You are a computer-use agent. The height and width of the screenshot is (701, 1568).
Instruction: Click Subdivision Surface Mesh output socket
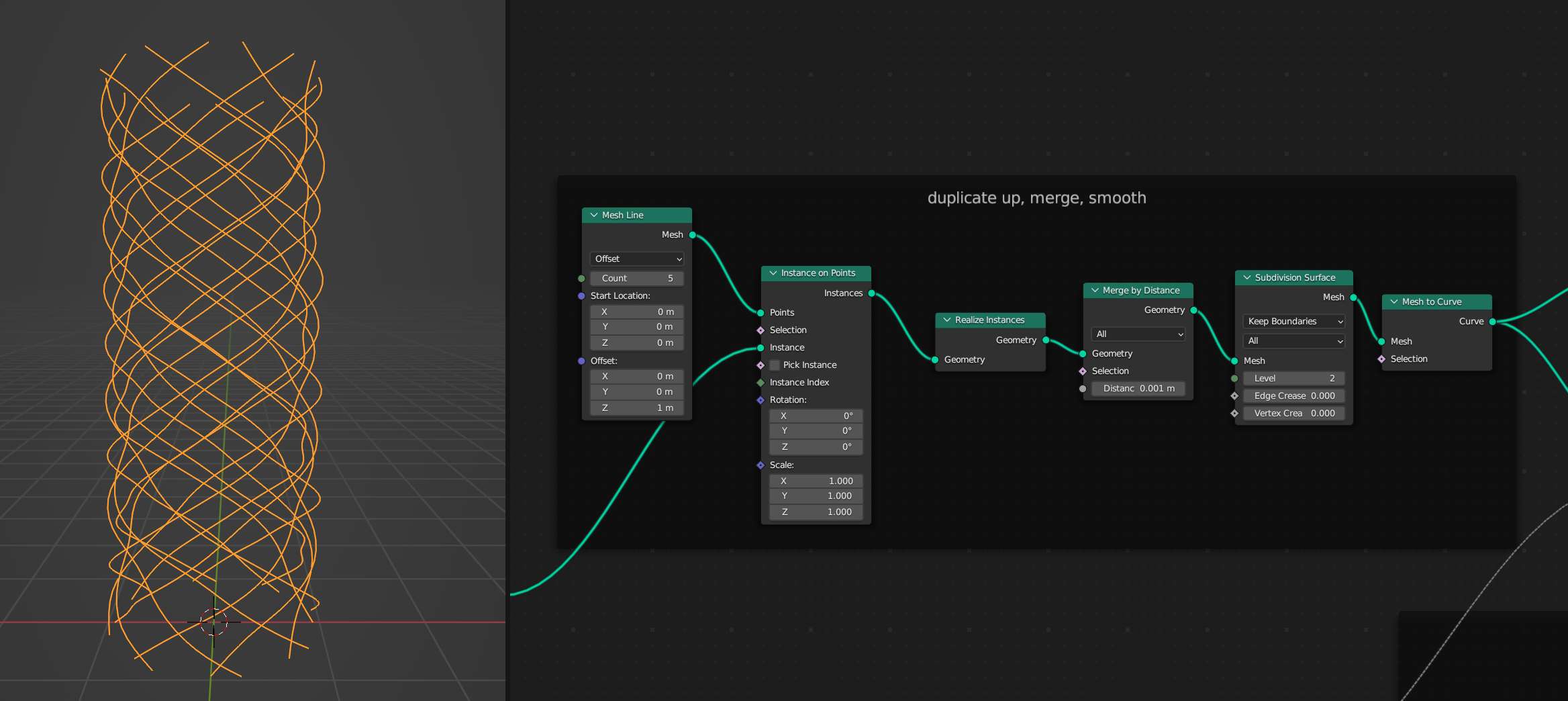coord(1354,297)
